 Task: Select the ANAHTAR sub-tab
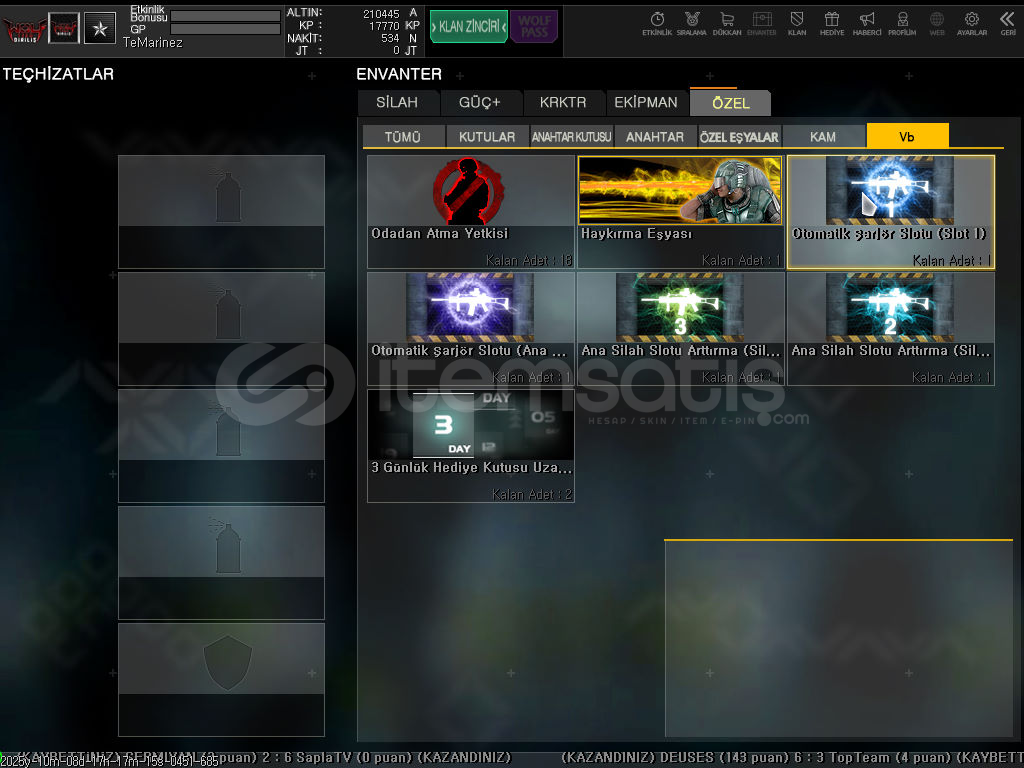[655, 137]
